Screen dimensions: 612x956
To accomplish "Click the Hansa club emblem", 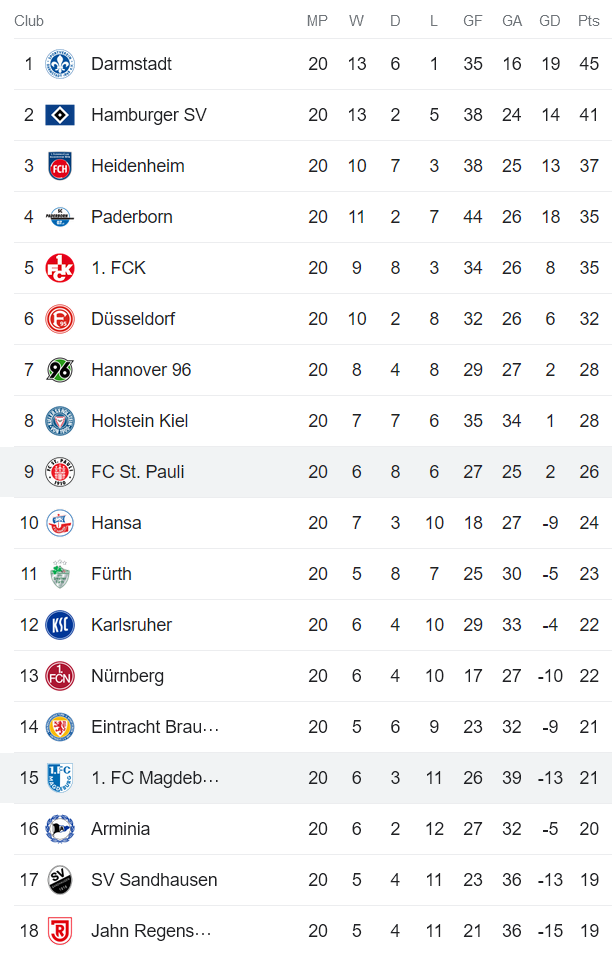I will point(58,522).
